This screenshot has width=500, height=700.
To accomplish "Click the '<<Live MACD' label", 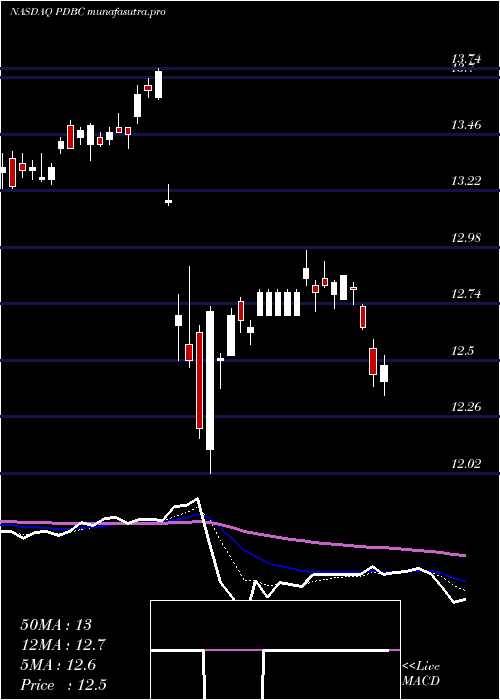I will point(421,674).
